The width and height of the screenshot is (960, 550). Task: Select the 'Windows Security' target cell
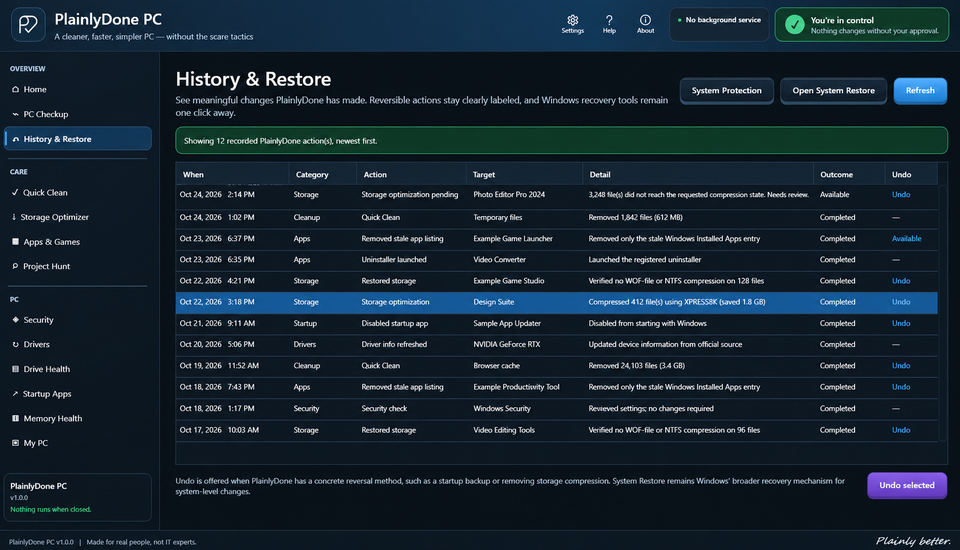[x=502, y=409]
